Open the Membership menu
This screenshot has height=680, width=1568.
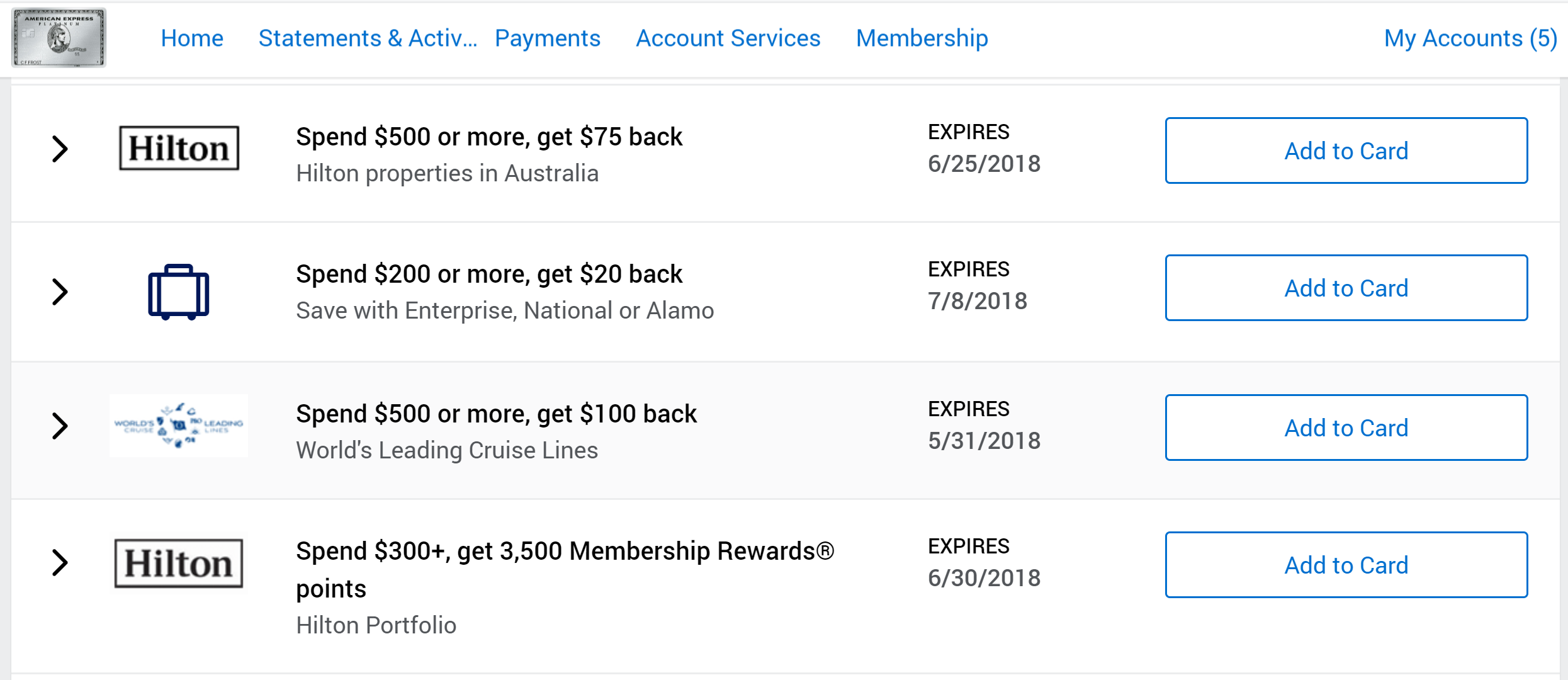click(x=922, y=38)
